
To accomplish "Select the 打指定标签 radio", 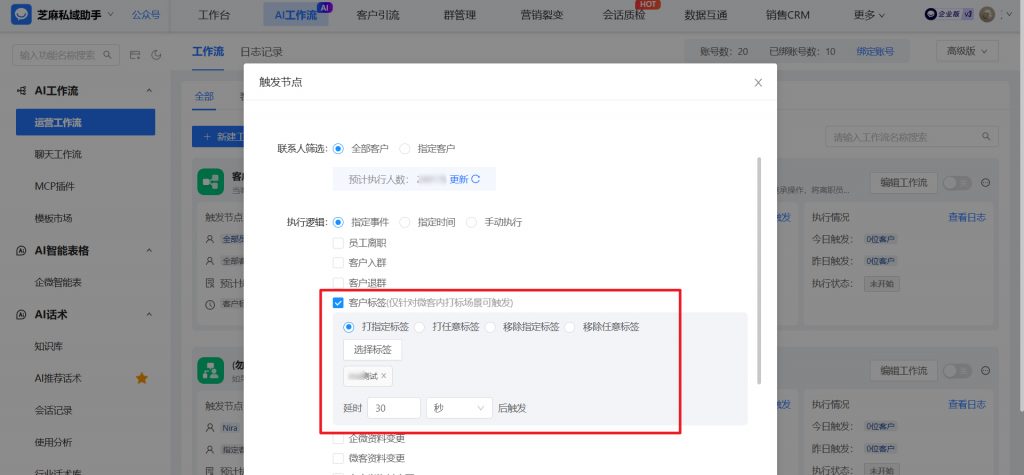I will point(349,327).
